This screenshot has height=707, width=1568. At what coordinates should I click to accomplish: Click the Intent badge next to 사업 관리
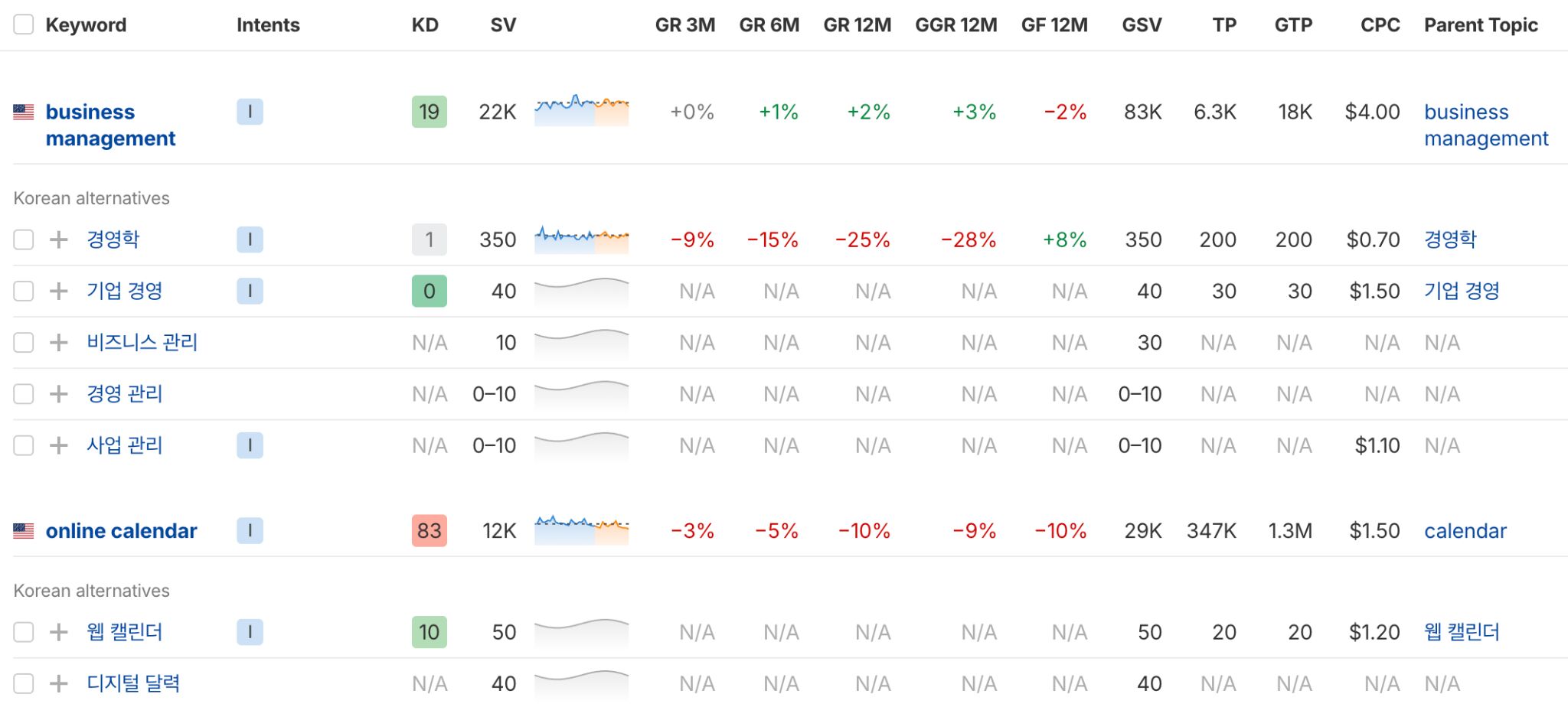pos(250,445)
